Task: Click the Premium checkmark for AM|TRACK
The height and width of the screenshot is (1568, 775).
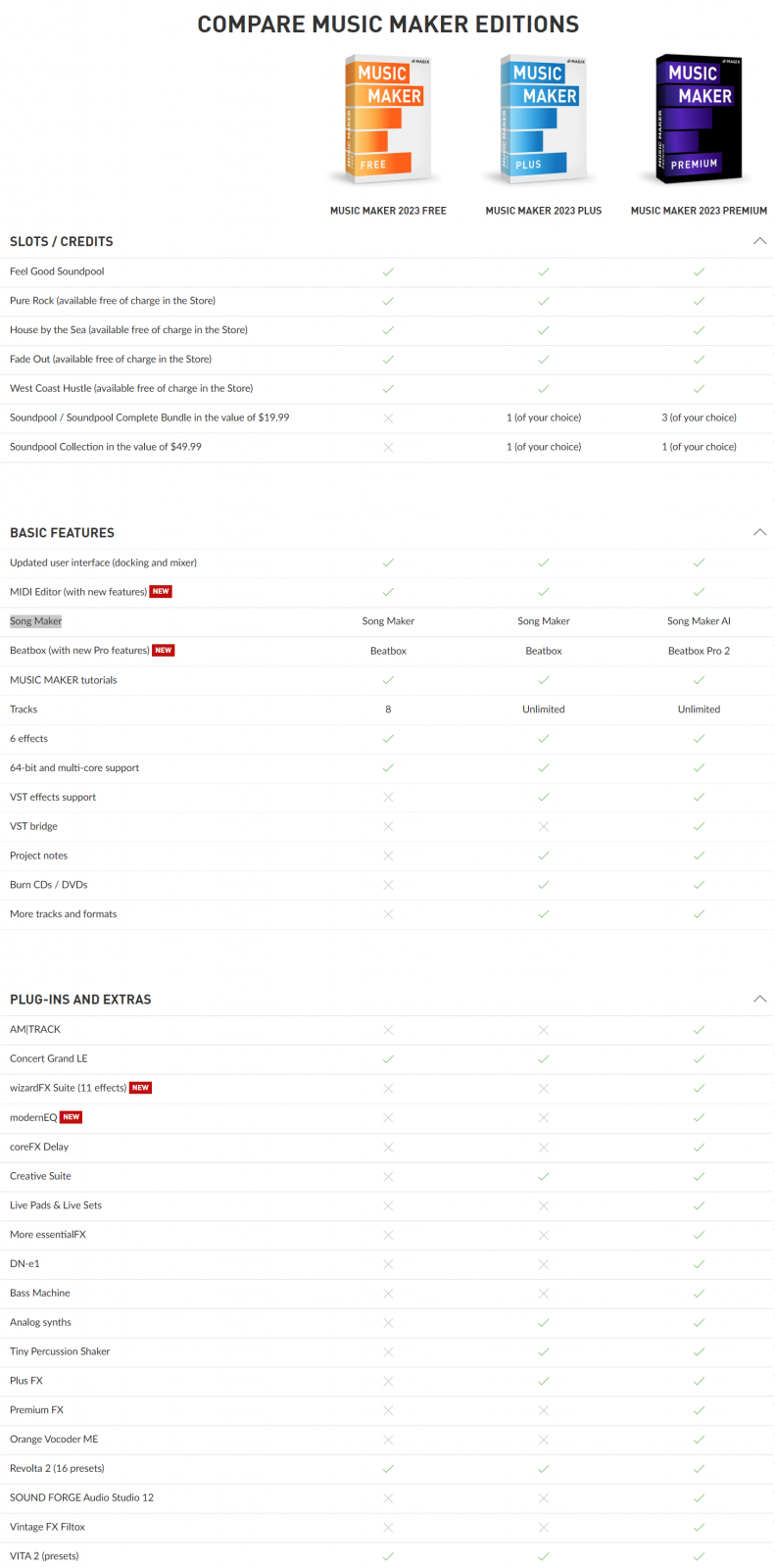Action: click(699, 1030)
